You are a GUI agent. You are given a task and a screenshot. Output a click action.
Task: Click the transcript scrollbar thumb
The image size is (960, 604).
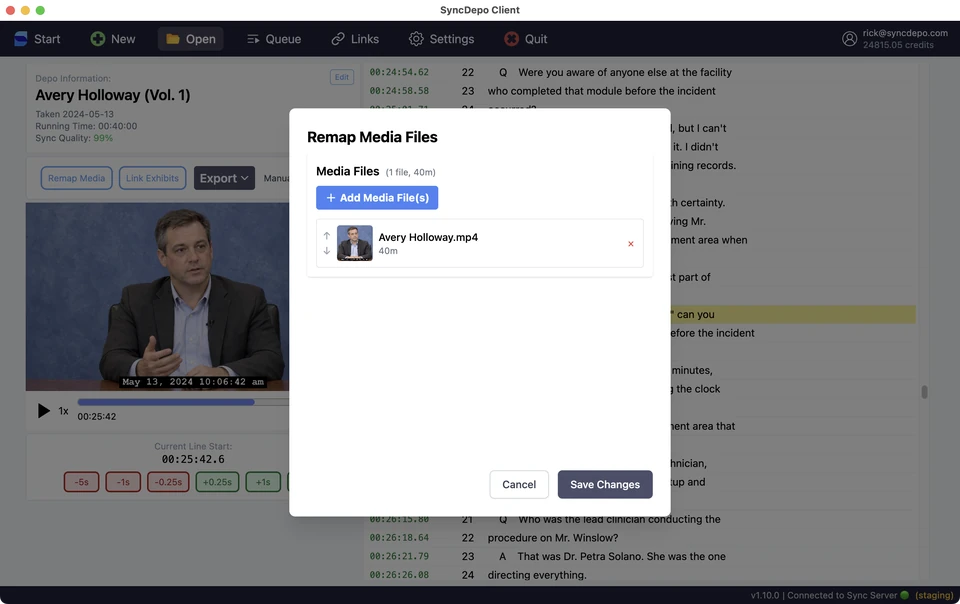tap(924, 392)
